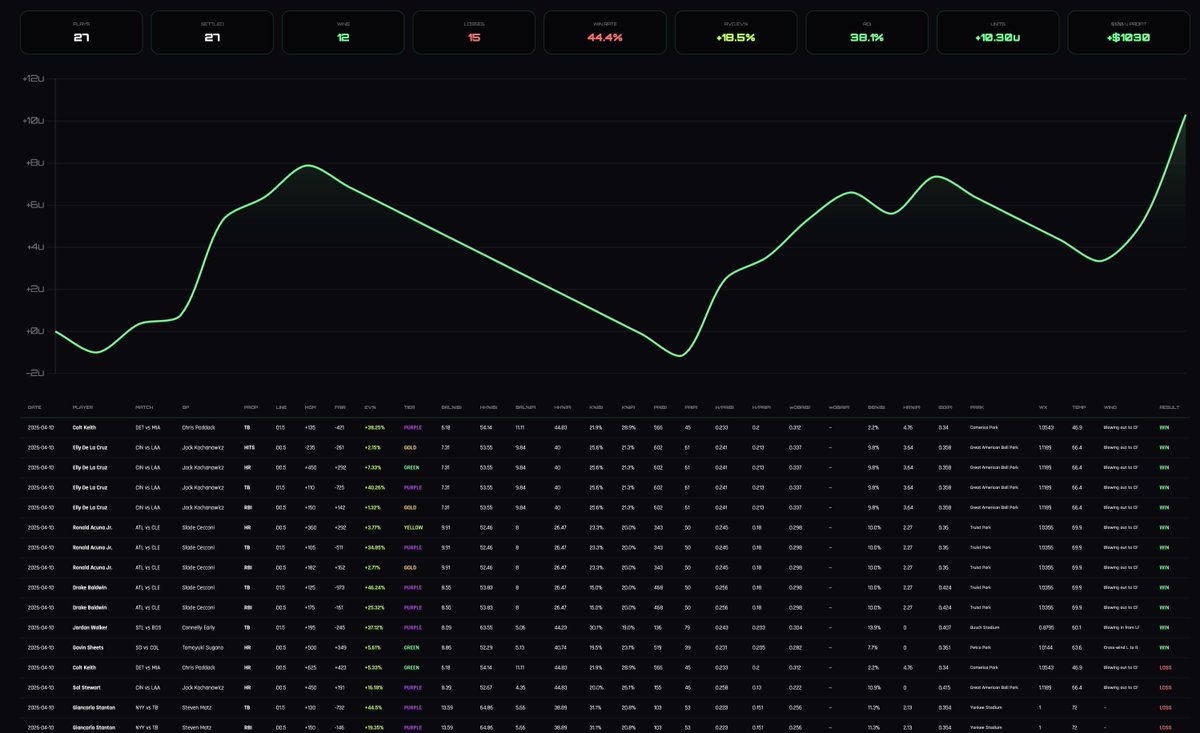
Task: Click the HITS prop cell
Action: [x=248, y=447]
